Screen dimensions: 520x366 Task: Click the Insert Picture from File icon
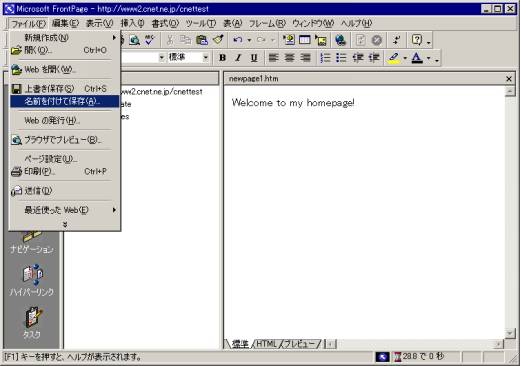pos(321,40)
